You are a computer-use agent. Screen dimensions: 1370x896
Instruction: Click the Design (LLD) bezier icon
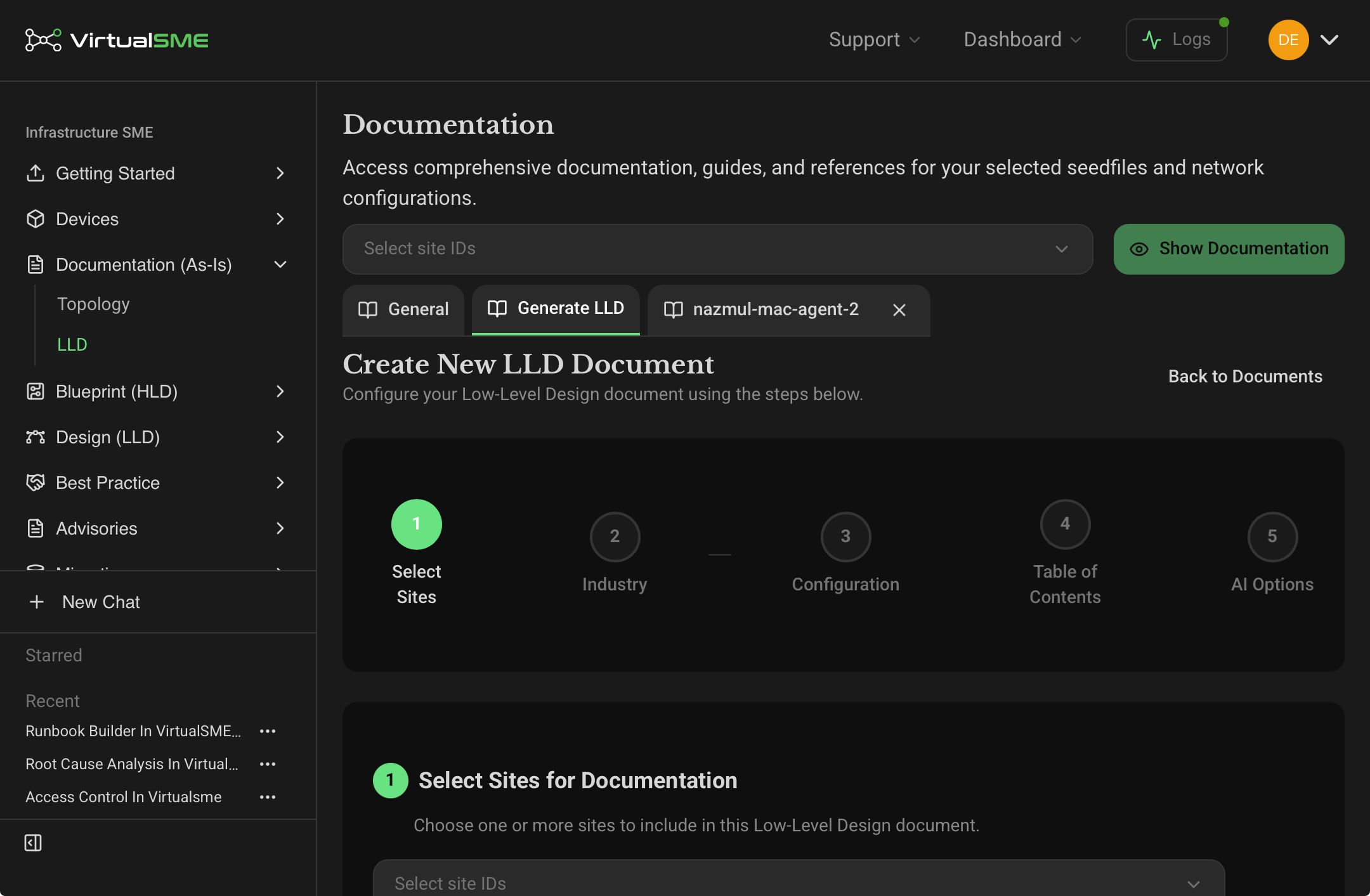[x=36, y=437]
